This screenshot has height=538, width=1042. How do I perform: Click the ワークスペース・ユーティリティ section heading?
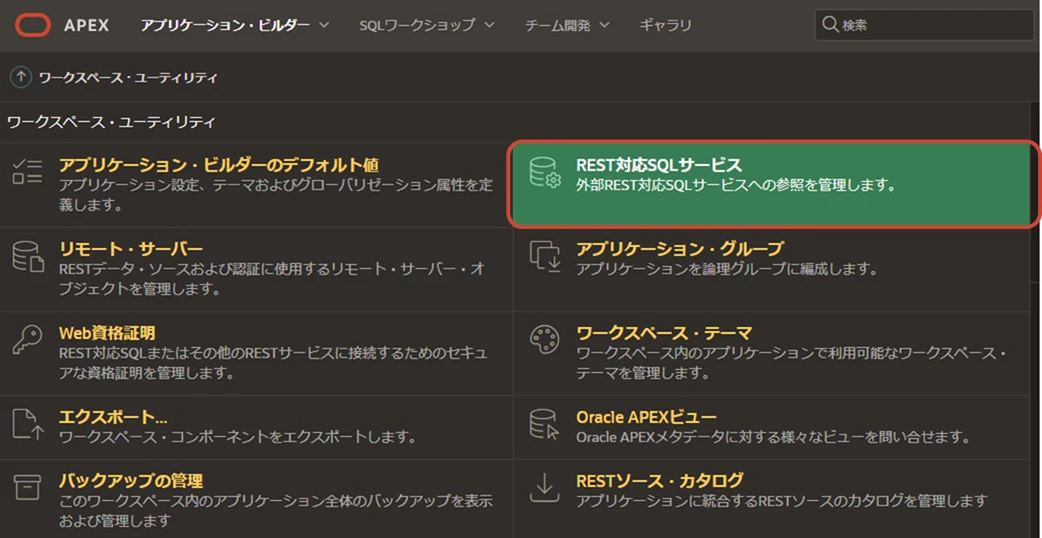coord(110,122)
